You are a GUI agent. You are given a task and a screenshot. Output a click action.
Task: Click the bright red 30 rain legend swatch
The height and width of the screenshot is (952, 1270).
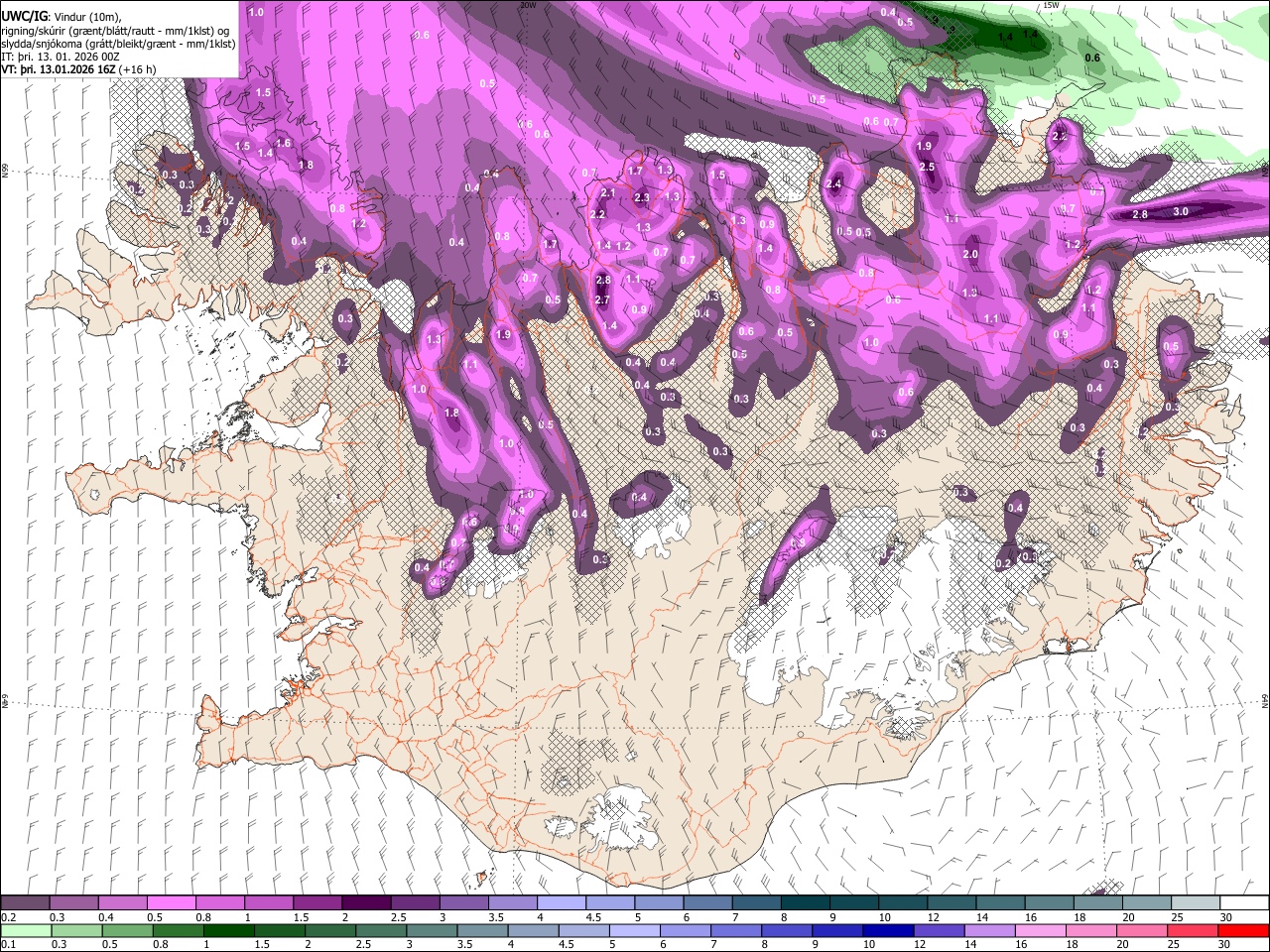tap(1244, 930)
